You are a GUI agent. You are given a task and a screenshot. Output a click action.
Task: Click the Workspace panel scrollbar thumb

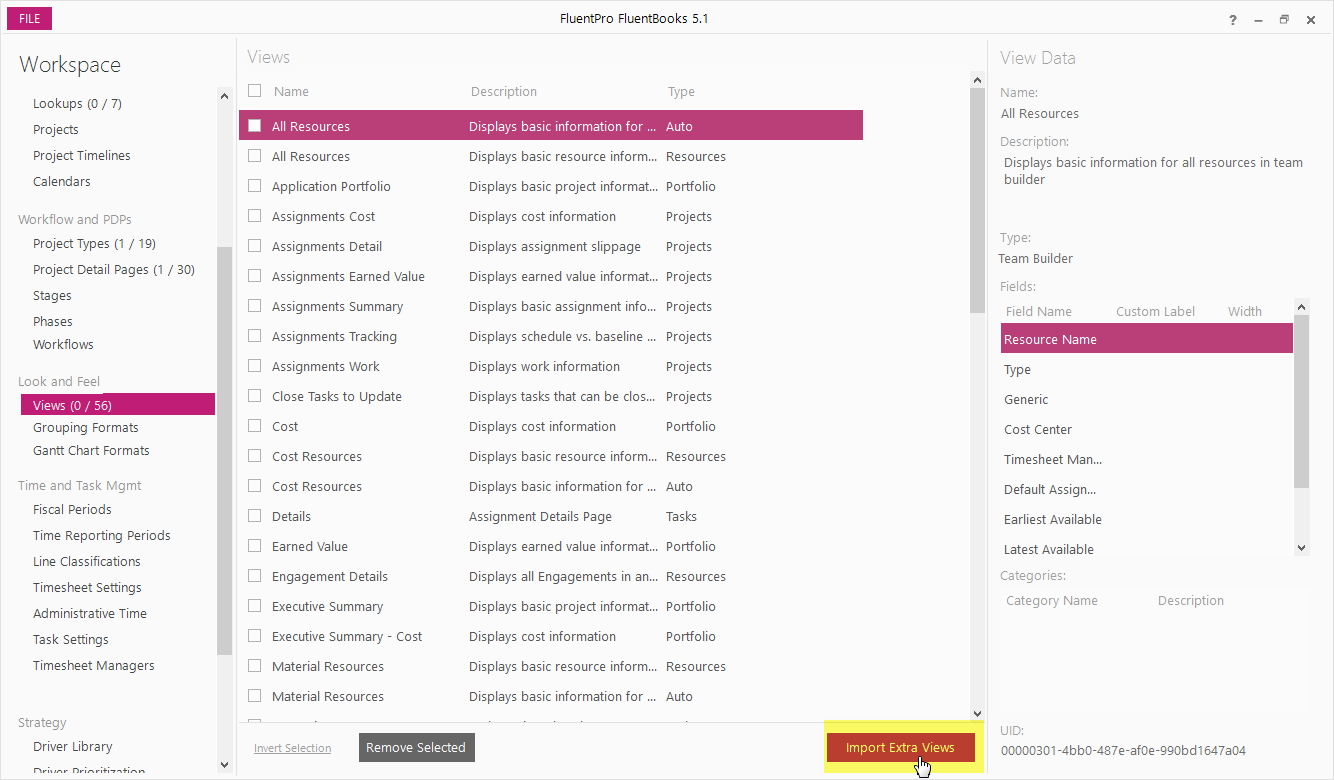(x=224, y=450)
